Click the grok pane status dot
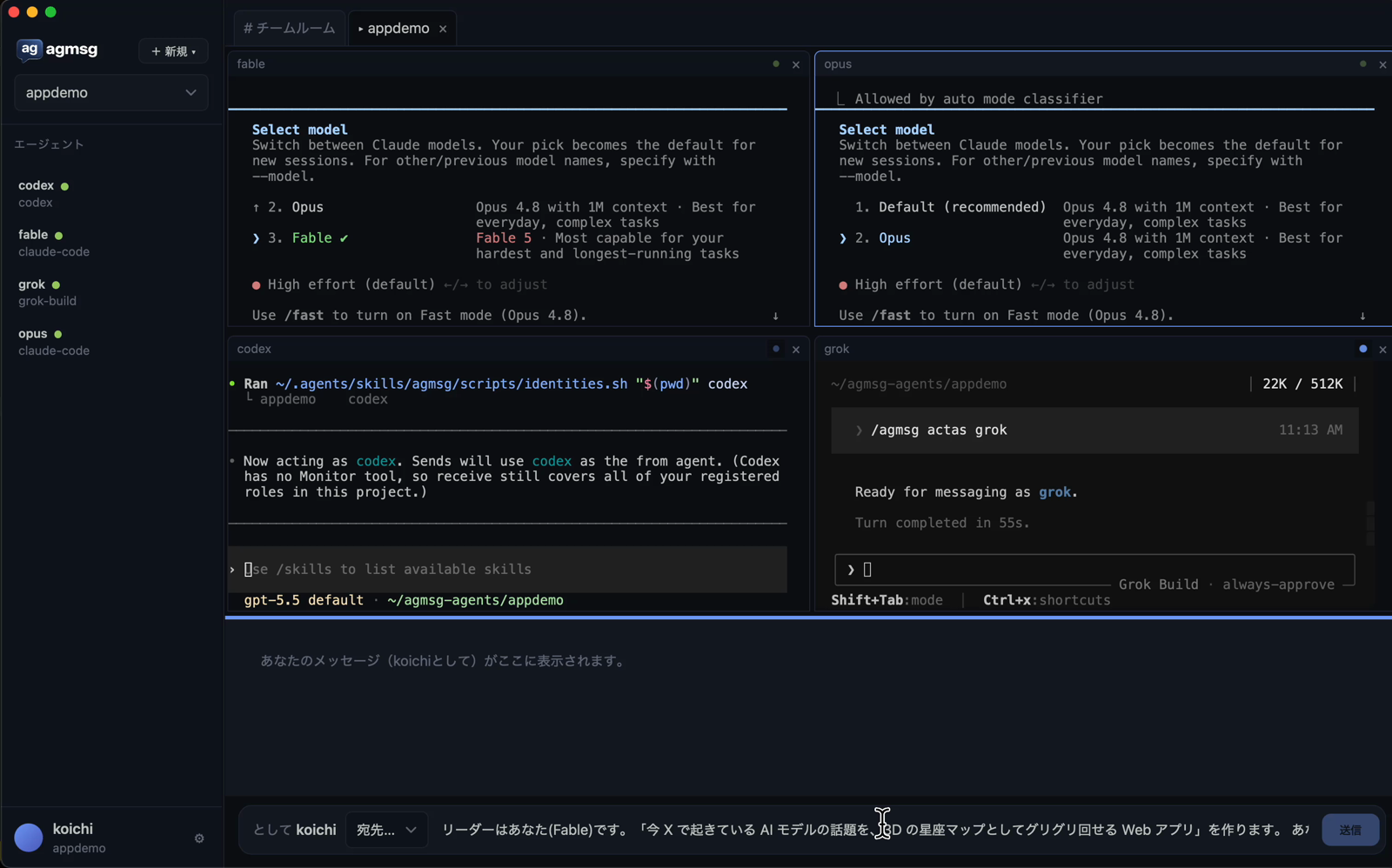The image size is (1392, 868). [x=1362, y=349]
